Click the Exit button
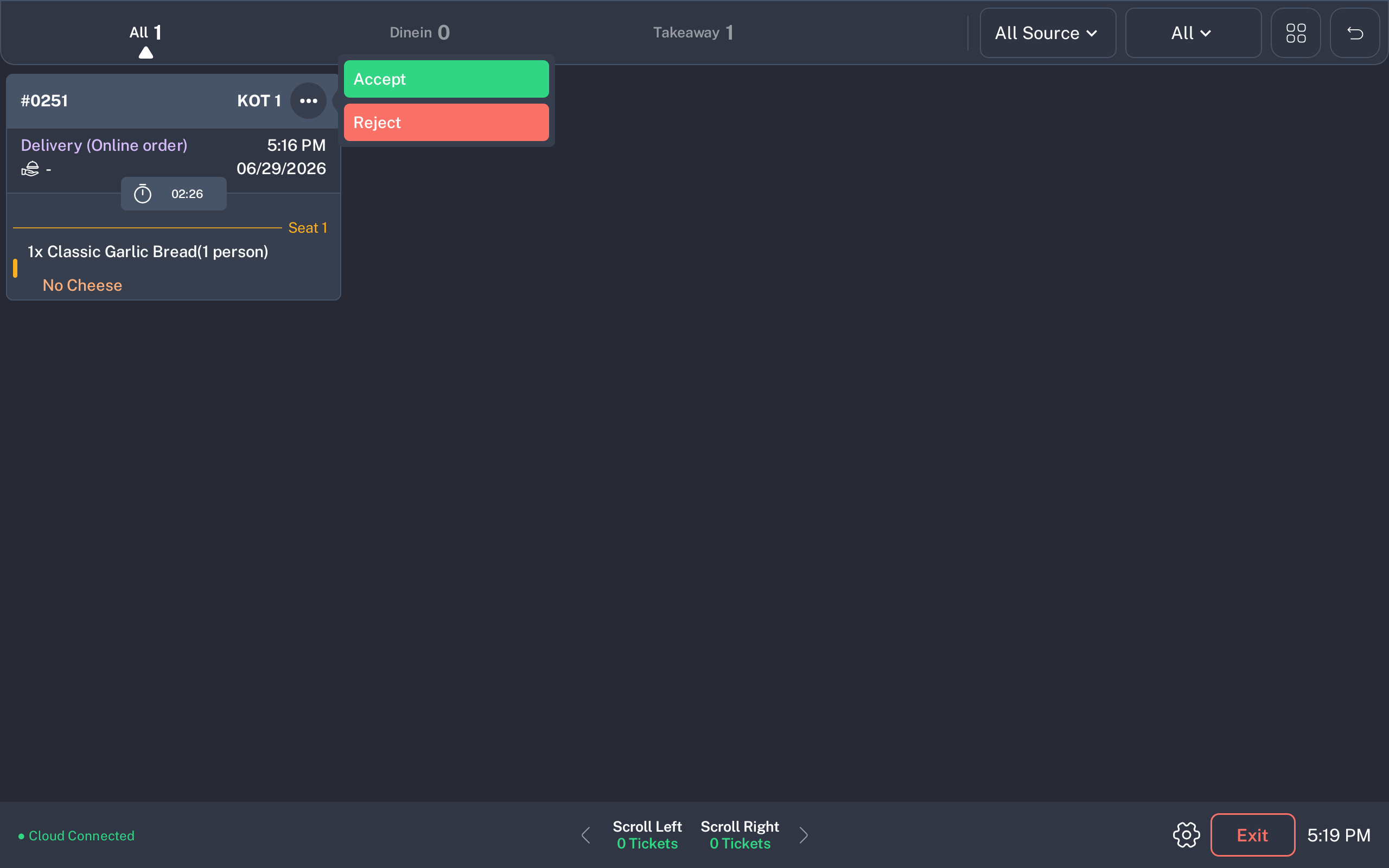The height and width of the screenshot is (868, 1389). click(1252, 835)
